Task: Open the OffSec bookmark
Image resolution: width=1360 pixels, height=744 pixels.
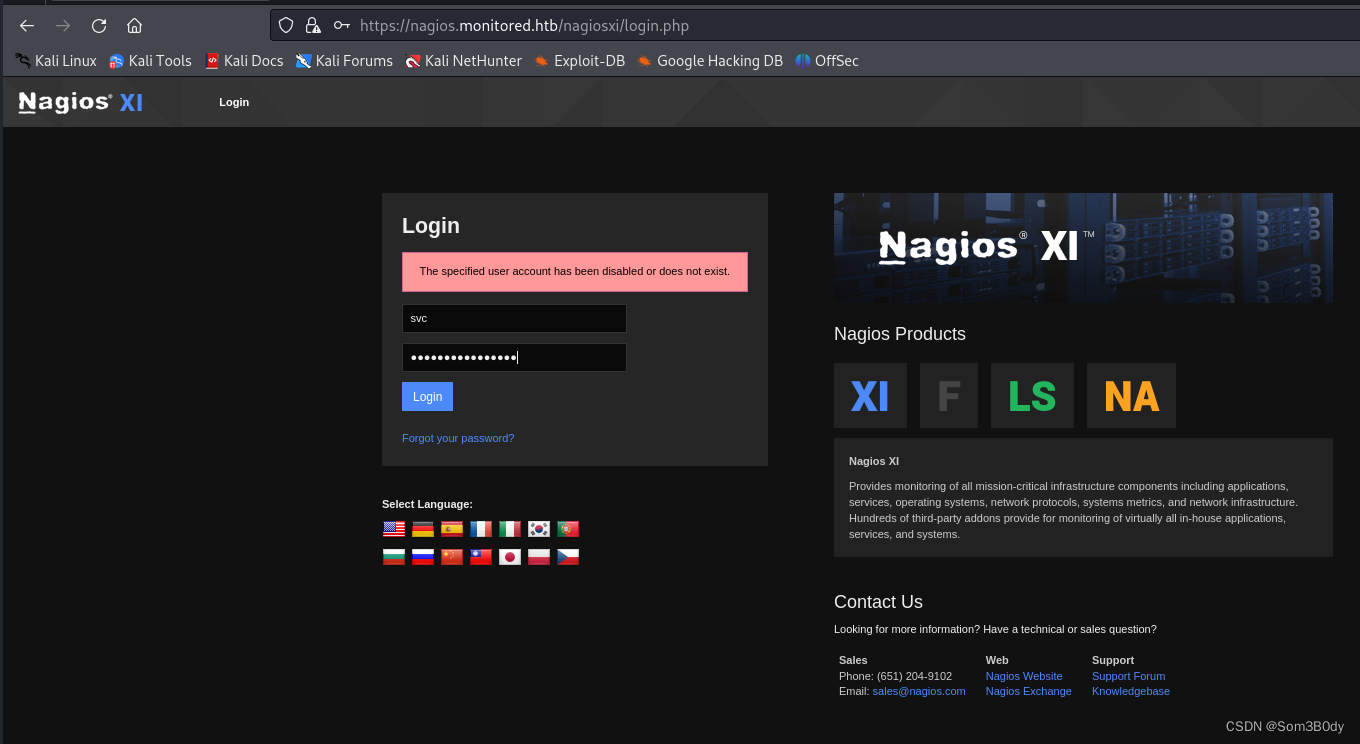Action: coord(827,61)
